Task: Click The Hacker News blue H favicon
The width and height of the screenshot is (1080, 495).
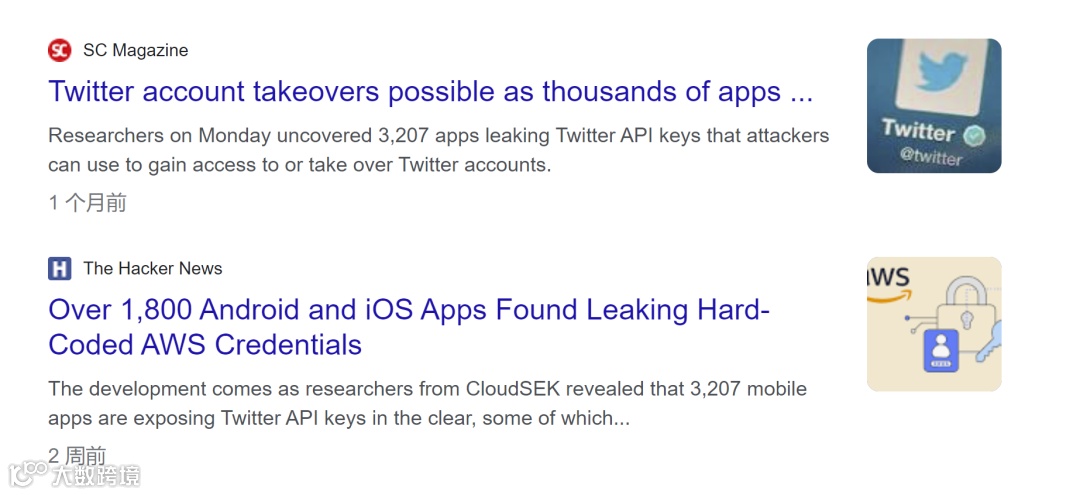Action: [60, 268]
